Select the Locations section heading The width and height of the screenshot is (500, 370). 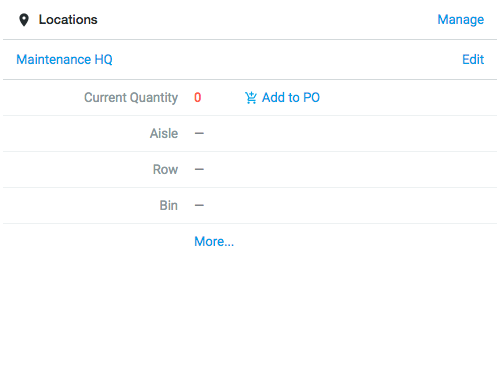68,20
